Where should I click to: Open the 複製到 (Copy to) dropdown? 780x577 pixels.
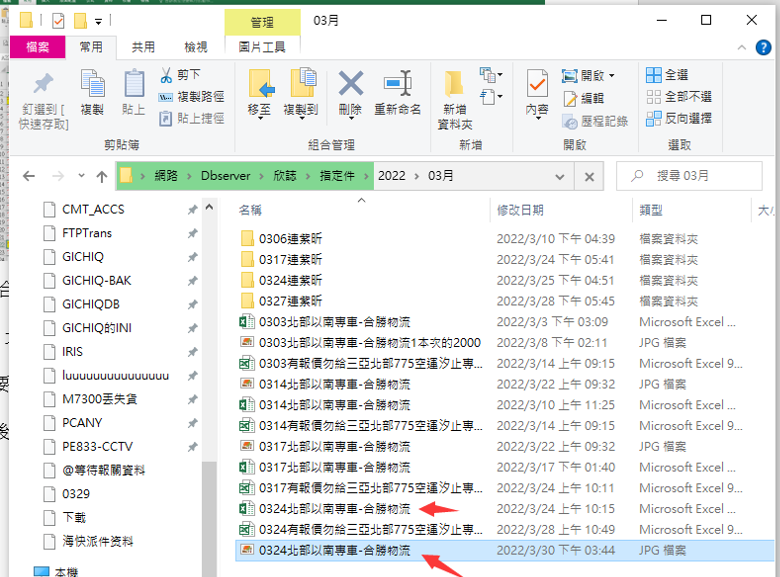pyautogui.click(x=301, y=110)
